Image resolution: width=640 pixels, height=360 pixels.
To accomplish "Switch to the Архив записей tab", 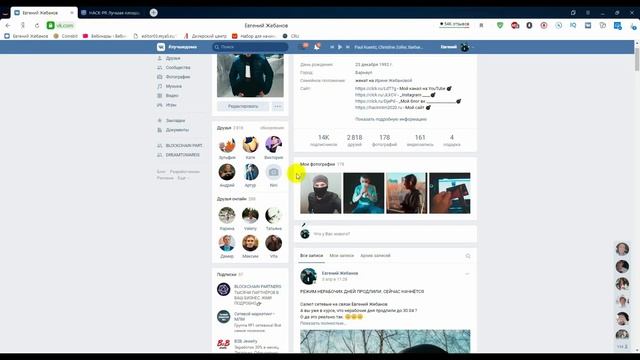I will click(x=376, y=256).
